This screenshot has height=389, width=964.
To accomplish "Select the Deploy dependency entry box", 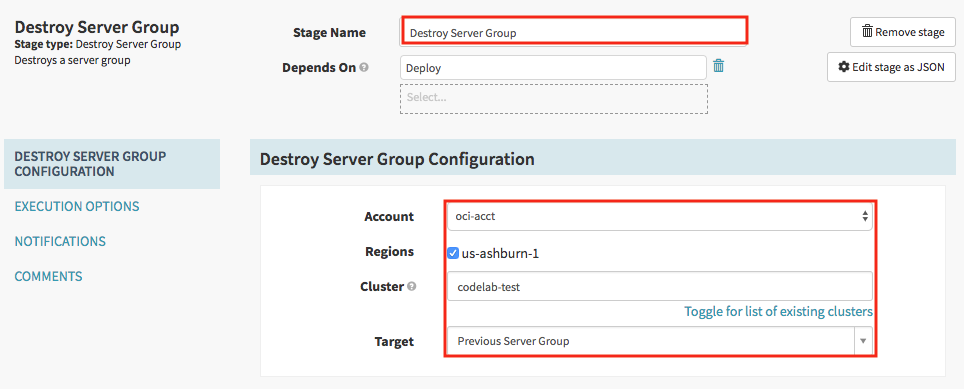I will [x=553, y=68].
